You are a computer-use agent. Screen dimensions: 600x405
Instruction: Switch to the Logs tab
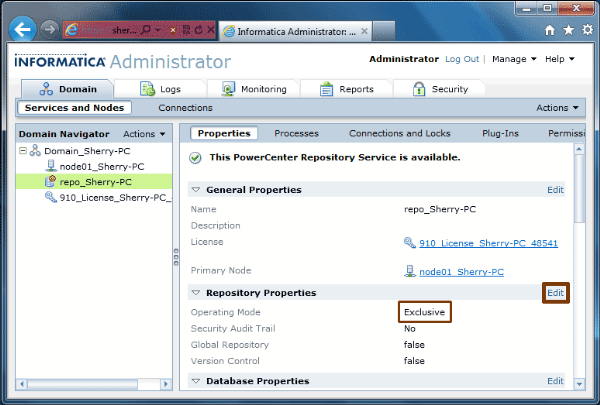160,89
